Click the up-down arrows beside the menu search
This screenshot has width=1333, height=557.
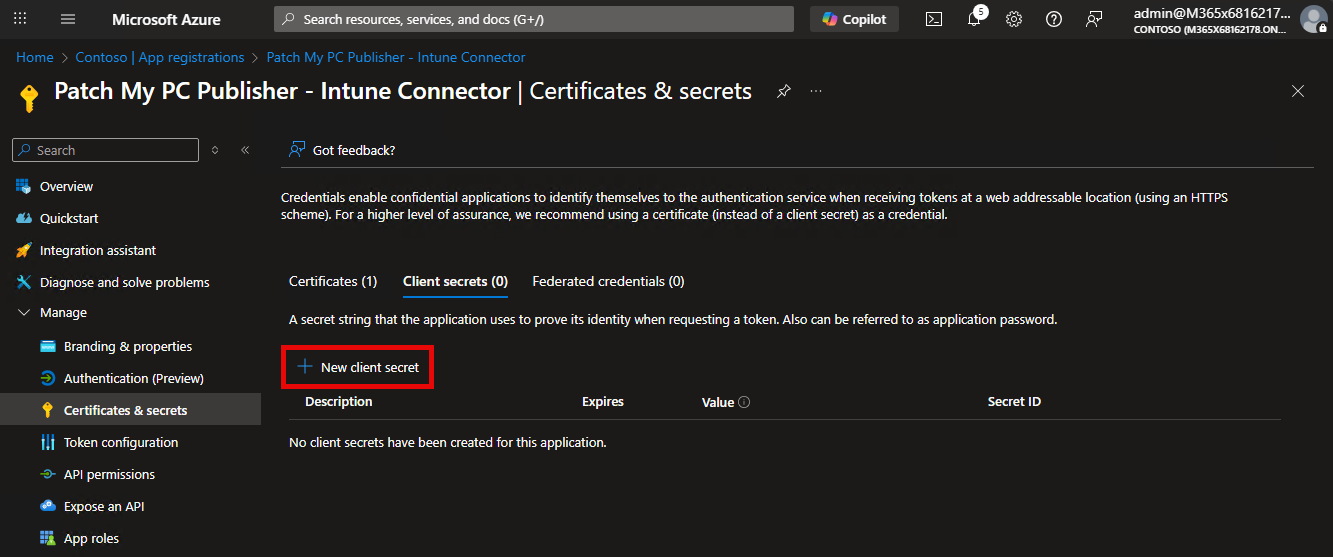pyautogui.click(x=214, y=150)
